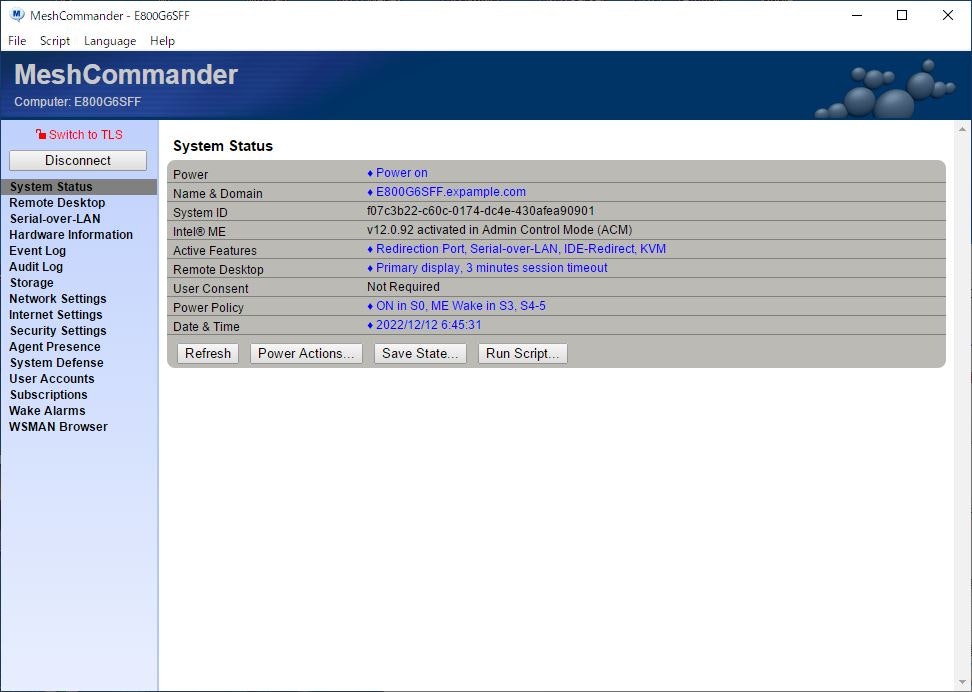Go to Agent Presence

[x=55, y=347]
